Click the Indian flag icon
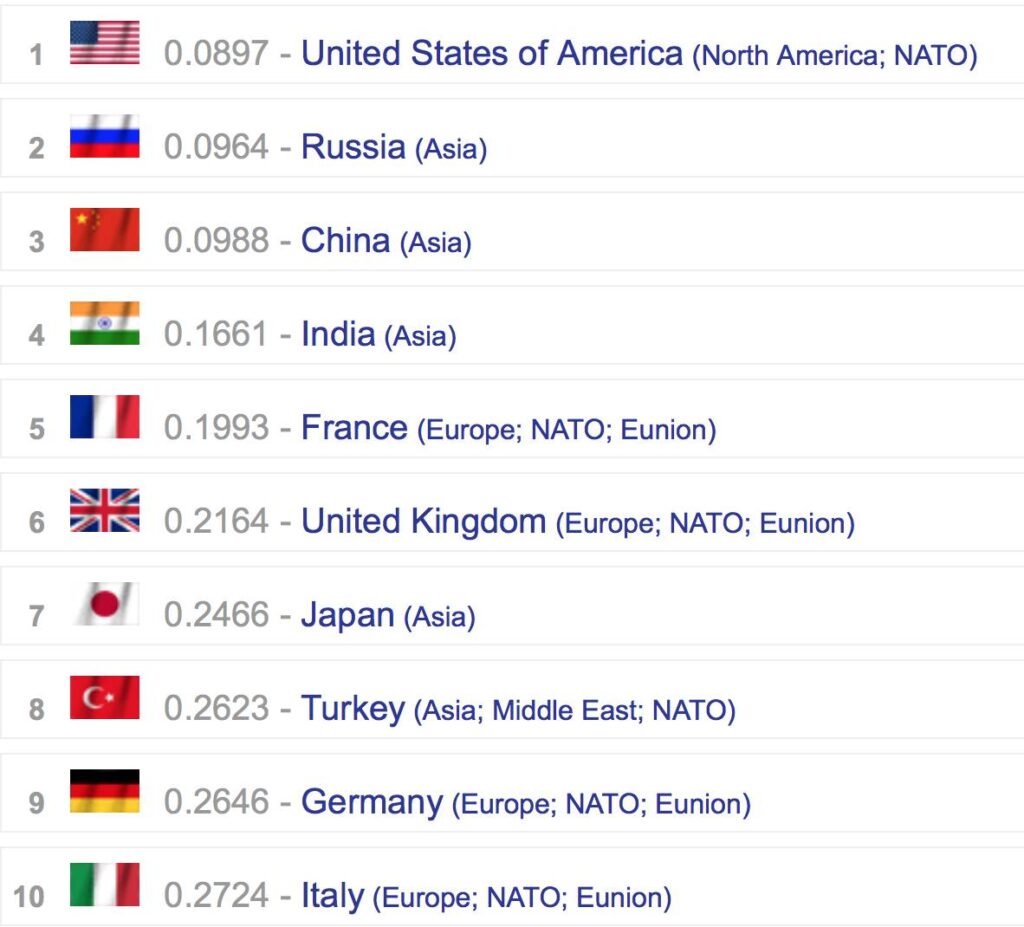Image resolution: width=1024 pixels, height=927 pixels. 104,324
